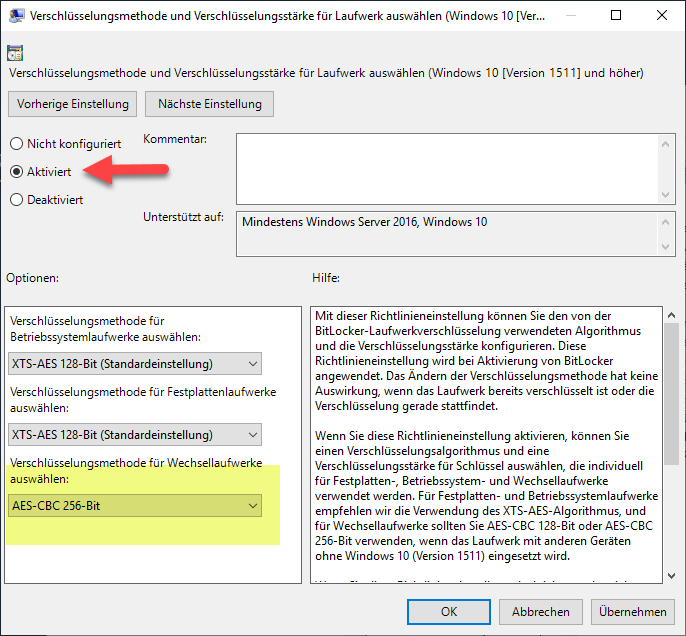The width and height of the screenshot is (686, 636).
Task: Click inside the Kommentar text box
Action: (x=447, y=169)
